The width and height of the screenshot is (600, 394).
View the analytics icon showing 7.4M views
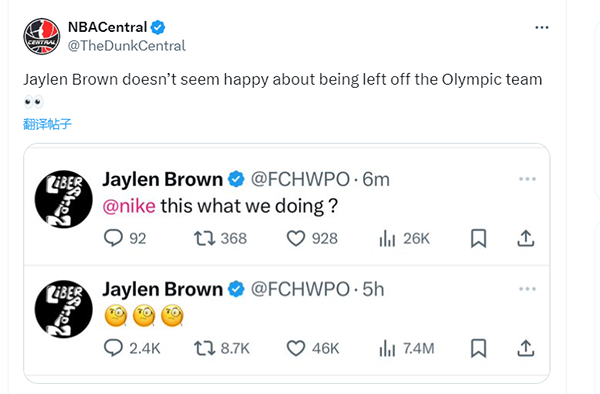pos(387,348)
